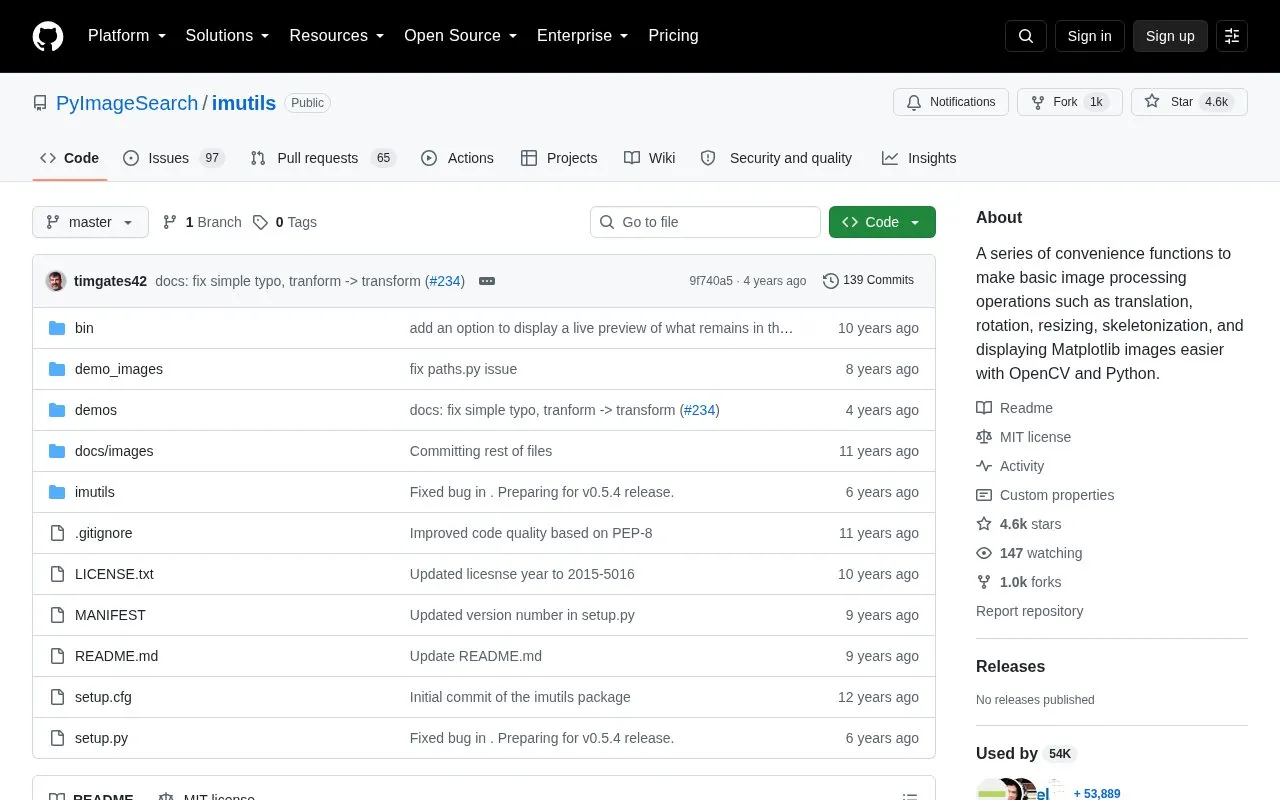Expand the Solutions menu
The height and width of the screenshot is (800, 1280).
coord(228,36)
